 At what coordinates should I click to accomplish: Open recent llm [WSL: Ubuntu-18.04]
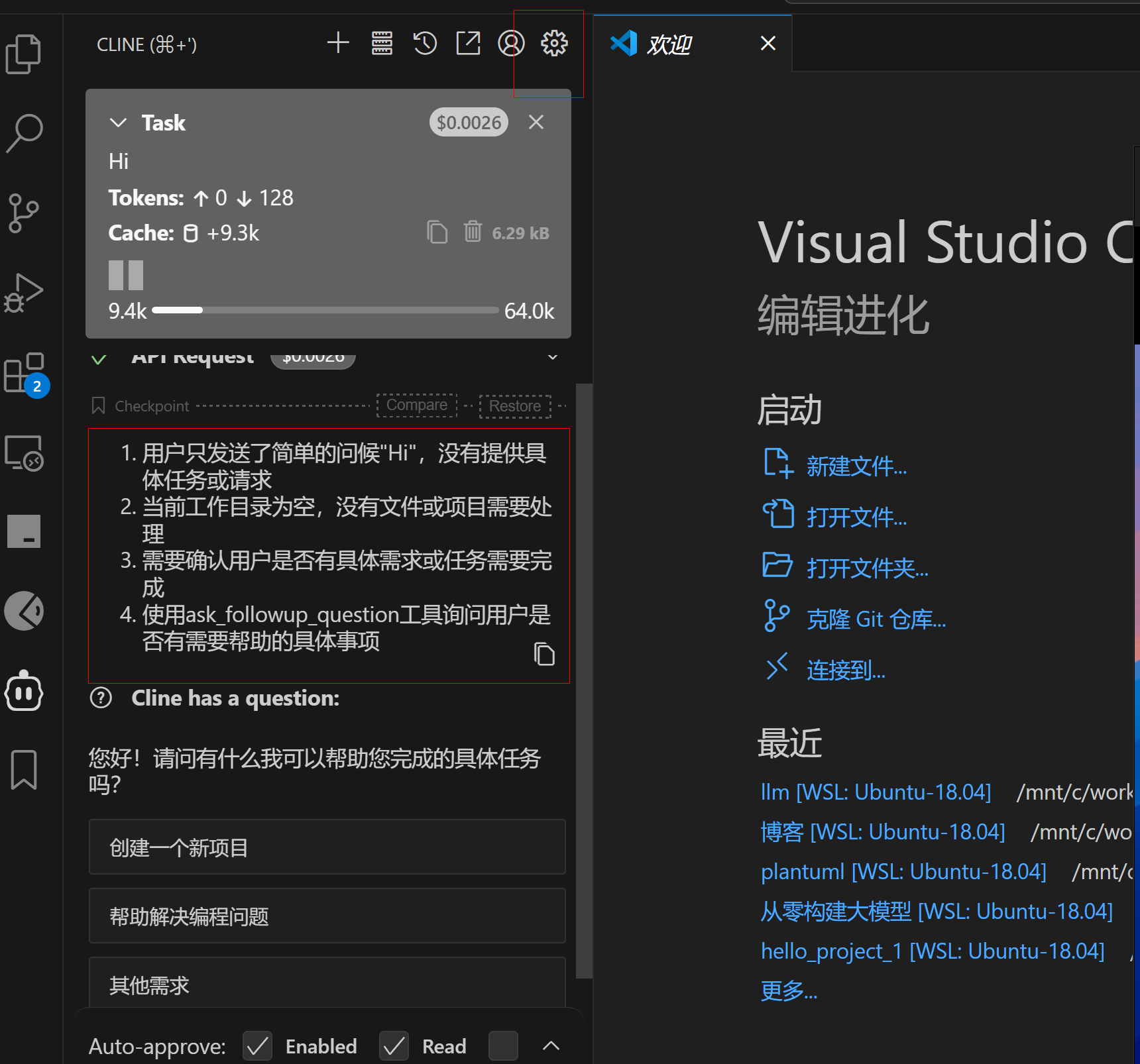click(876, 792)
